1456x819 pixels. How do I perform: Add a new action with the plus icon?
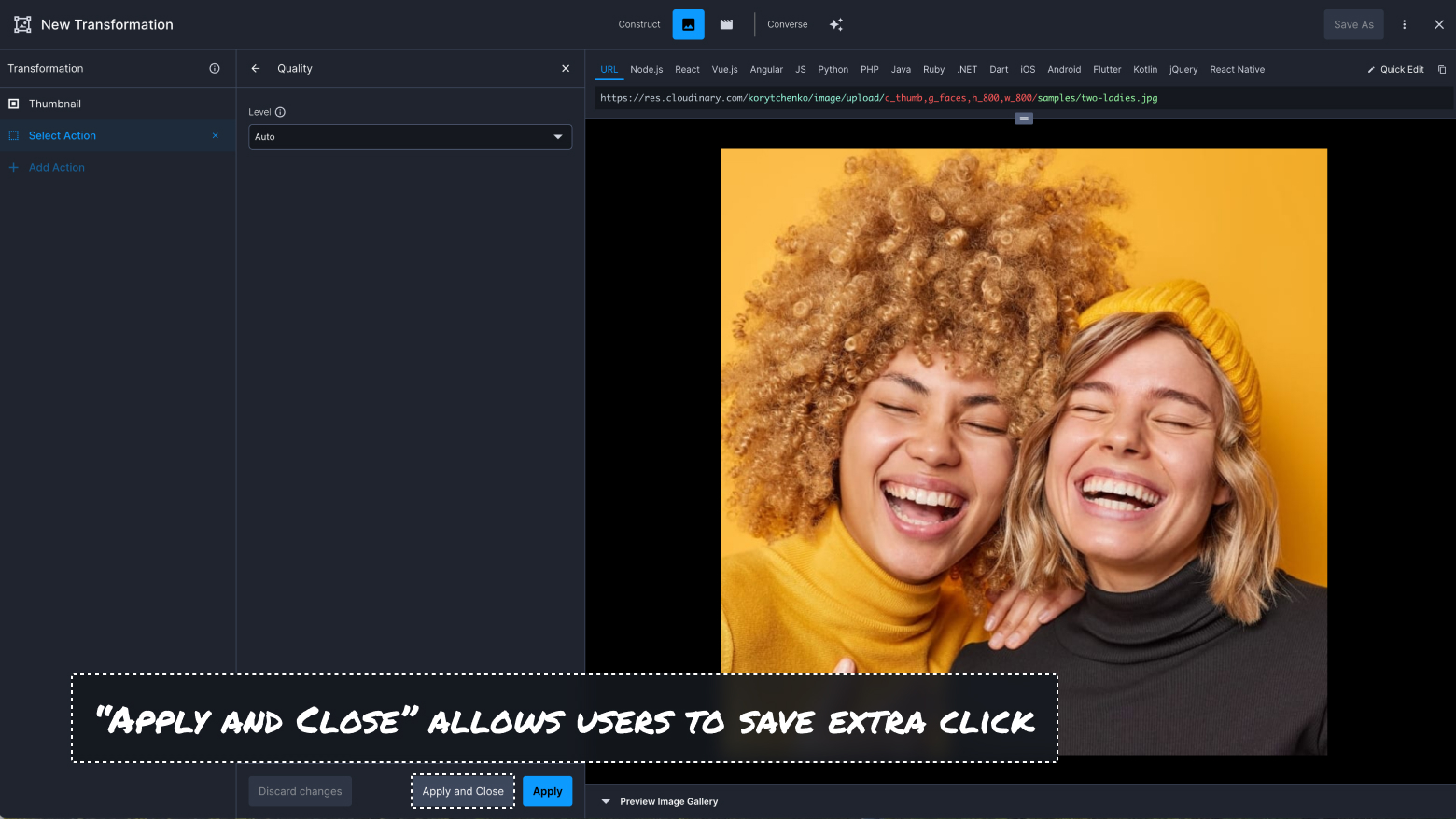[x=13, y=167]
